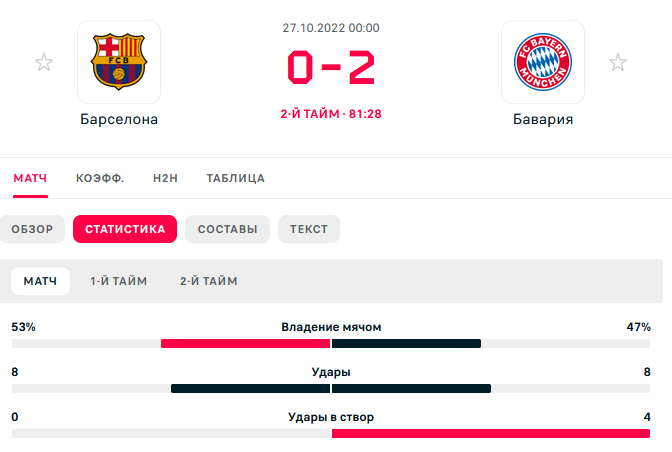
Task: Click the 0-2 match score
Action: tap(331, 69)
